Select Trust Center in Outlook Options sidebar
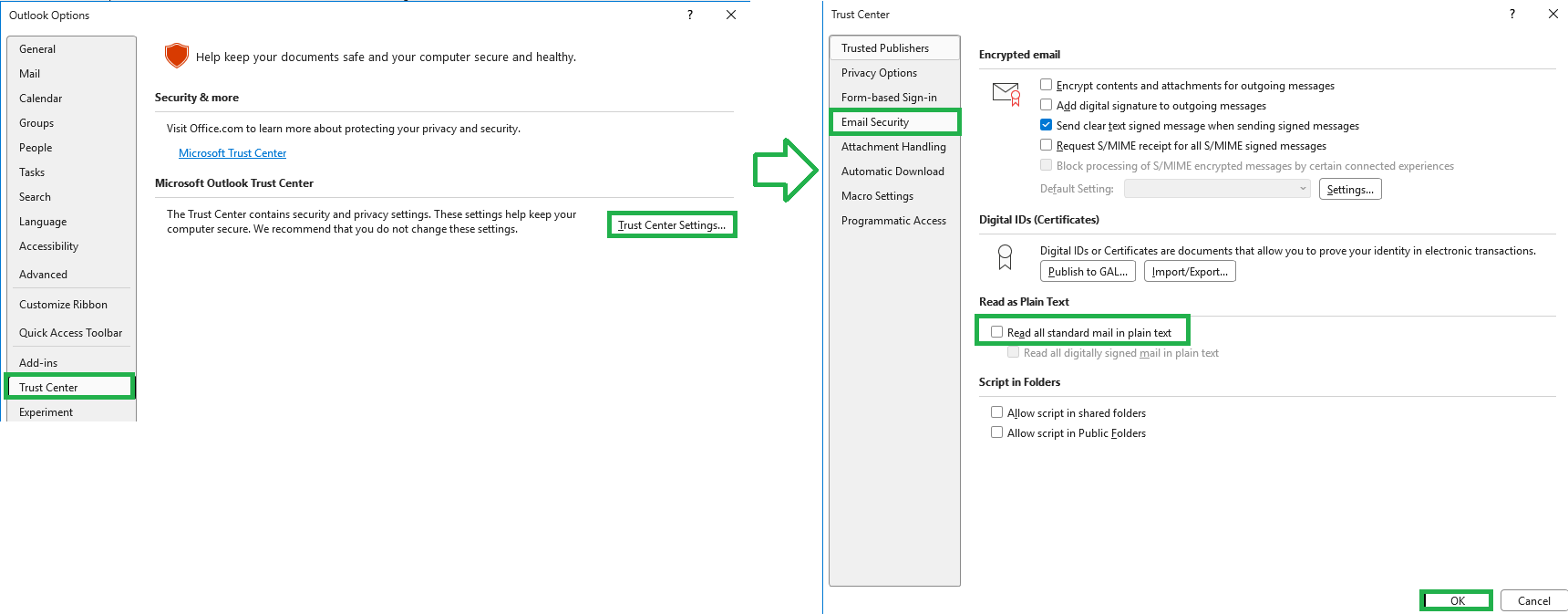1568x614 pixels. pos(71,388)
